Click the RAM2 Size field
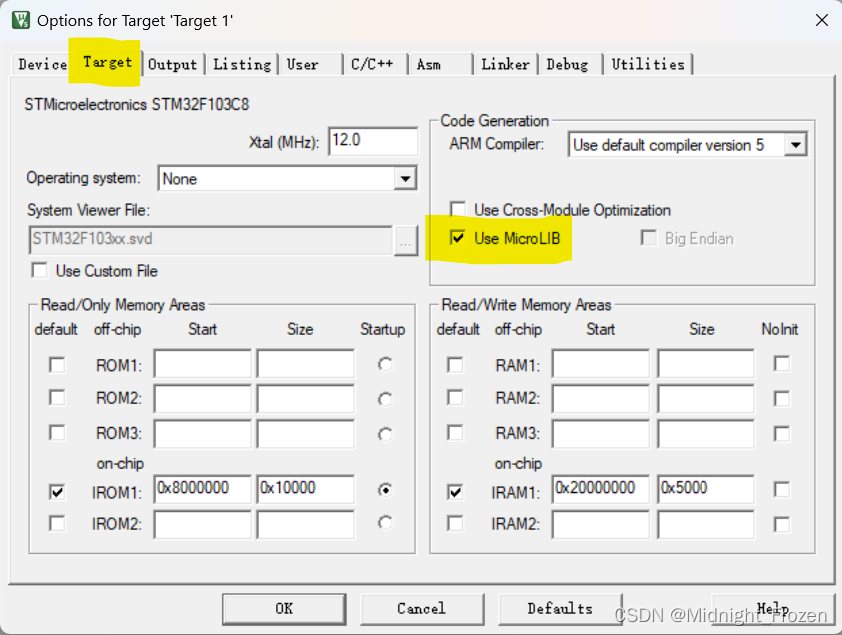The width and height of the screenshot is (842, 635). 706,398
